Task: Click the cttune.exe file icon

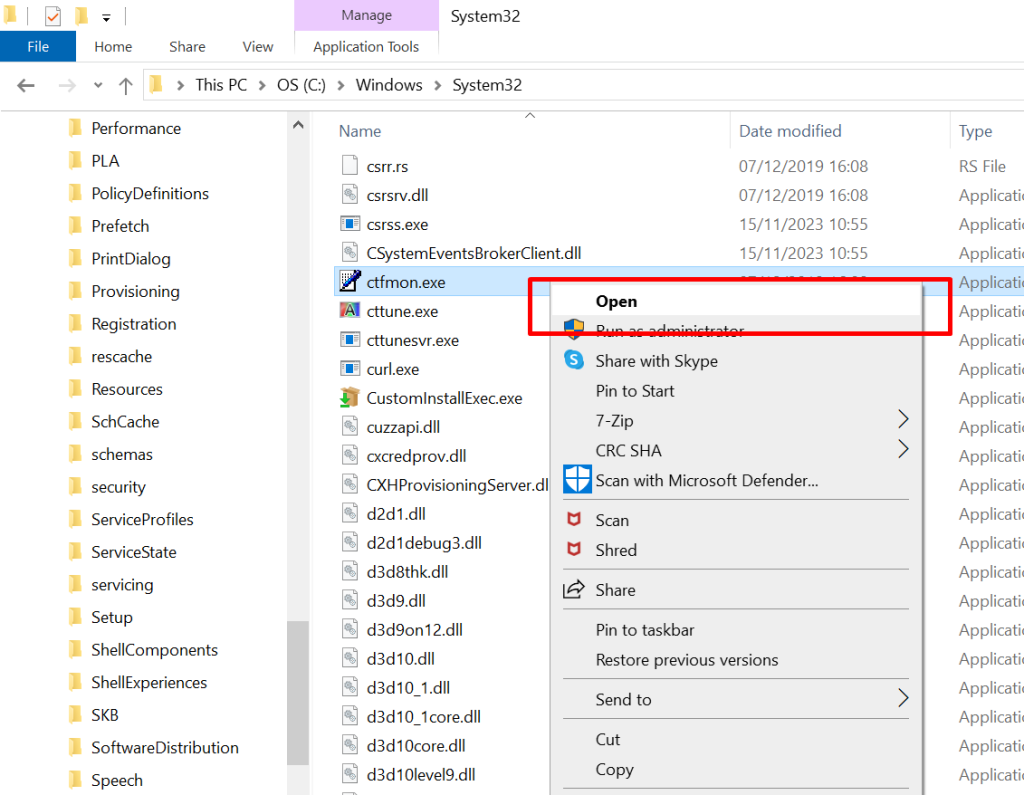Action: pyautogui.click(x=349, y=311)
